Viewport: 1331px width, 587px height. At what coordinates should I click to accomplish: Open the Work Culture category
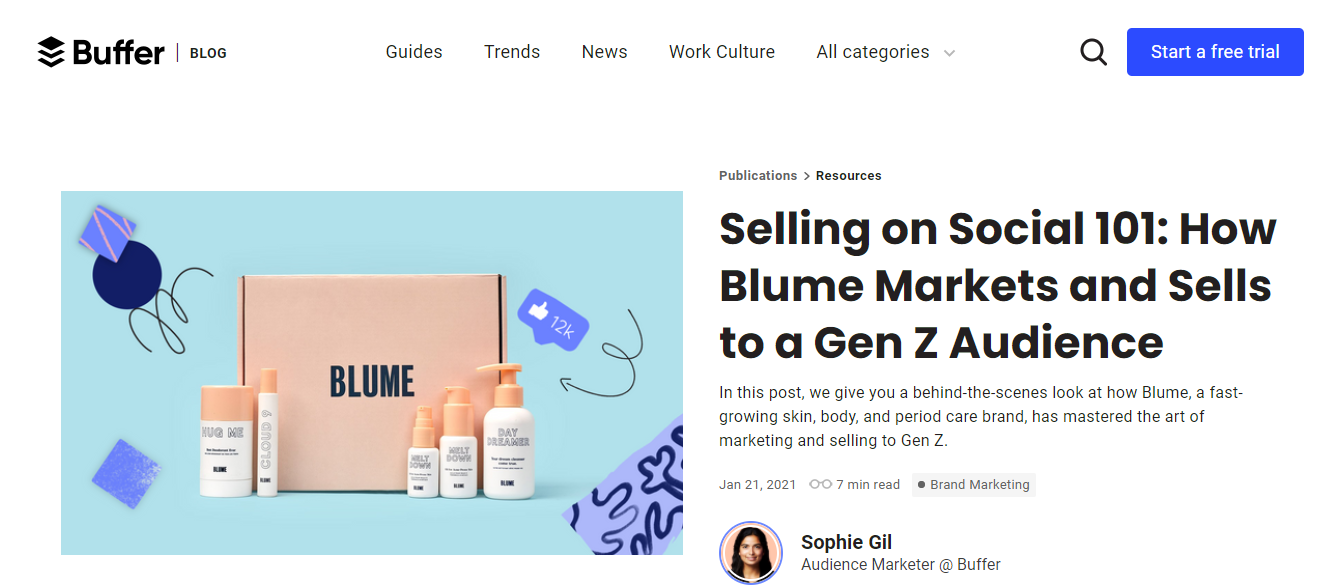722,52
